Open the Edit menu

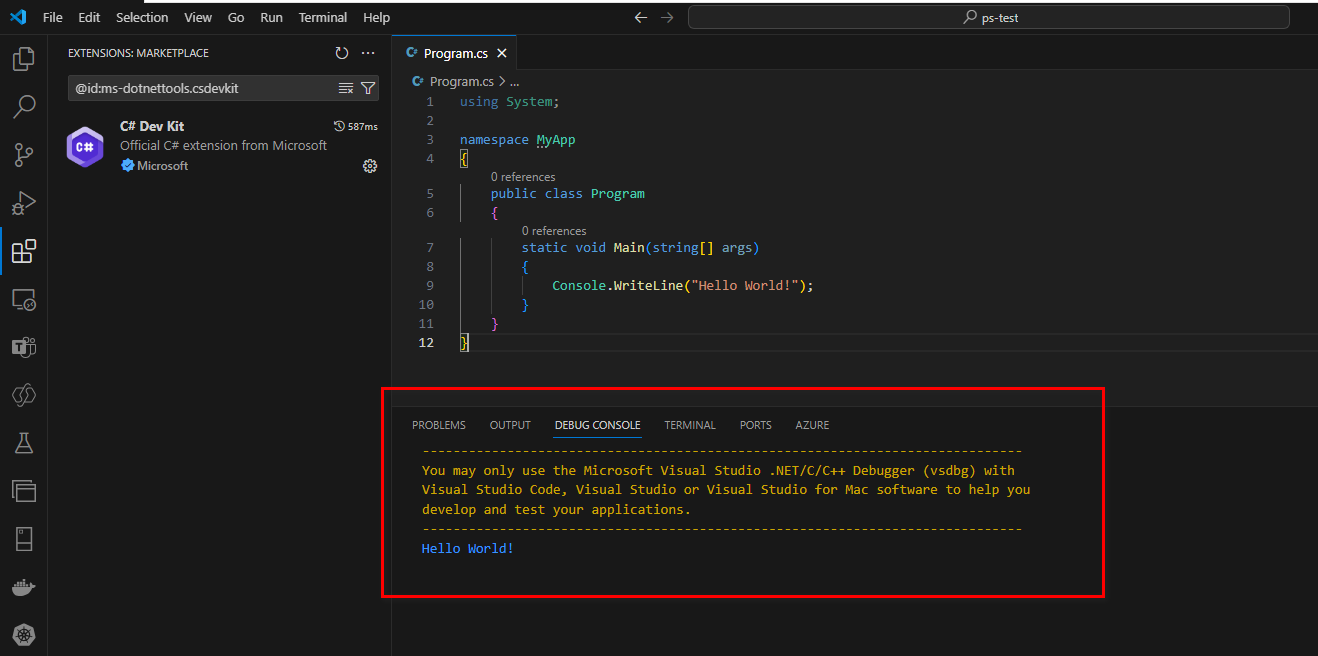[x=89, y=17]
